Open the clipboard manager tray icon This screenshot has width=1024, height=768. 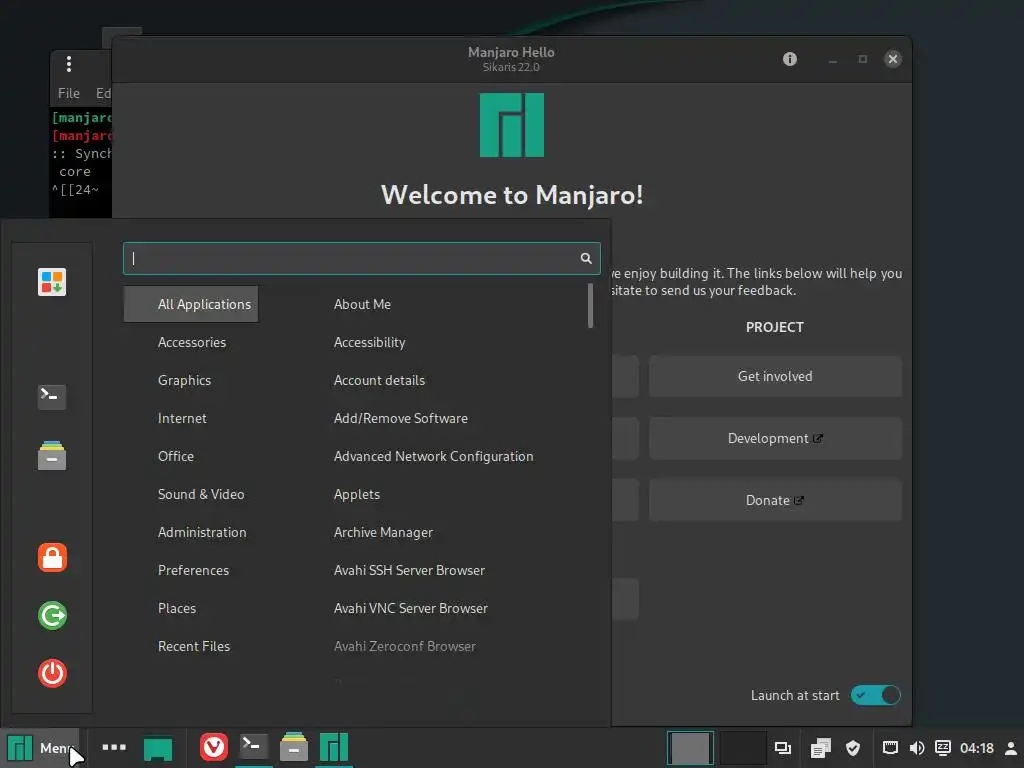(820, 748)
